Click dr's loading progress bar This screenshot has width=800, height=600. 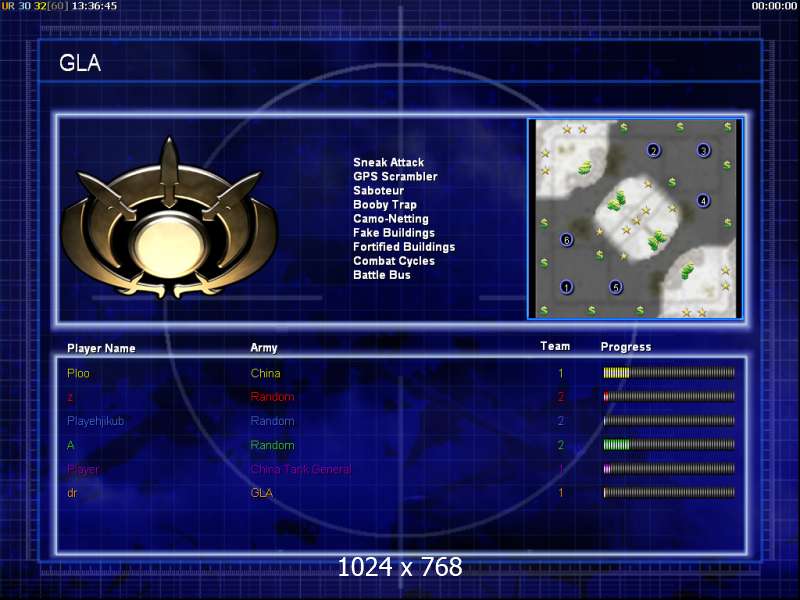669,493
